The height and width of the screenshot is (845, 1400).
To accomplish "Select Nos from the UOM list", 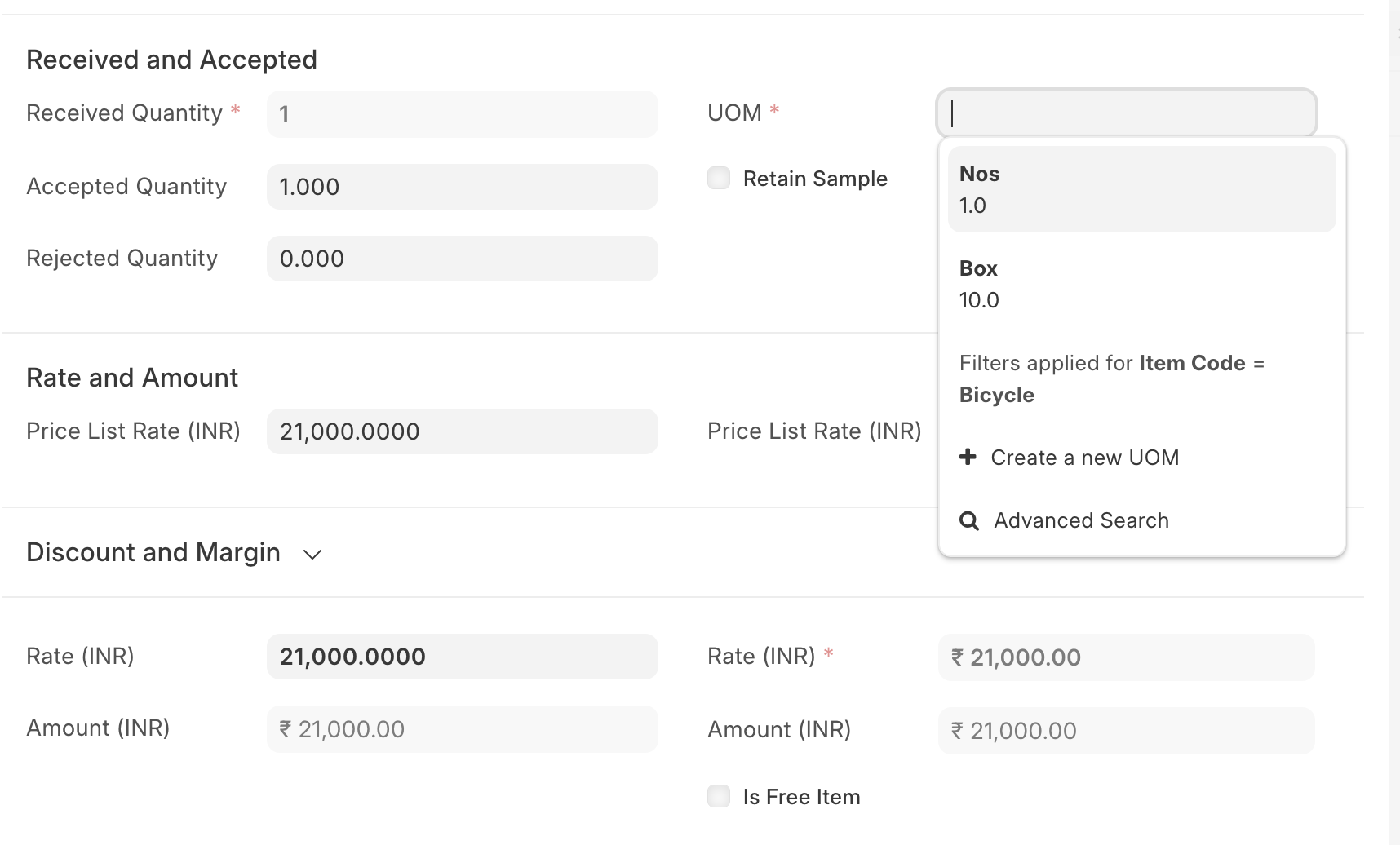I will (1141, 188).
